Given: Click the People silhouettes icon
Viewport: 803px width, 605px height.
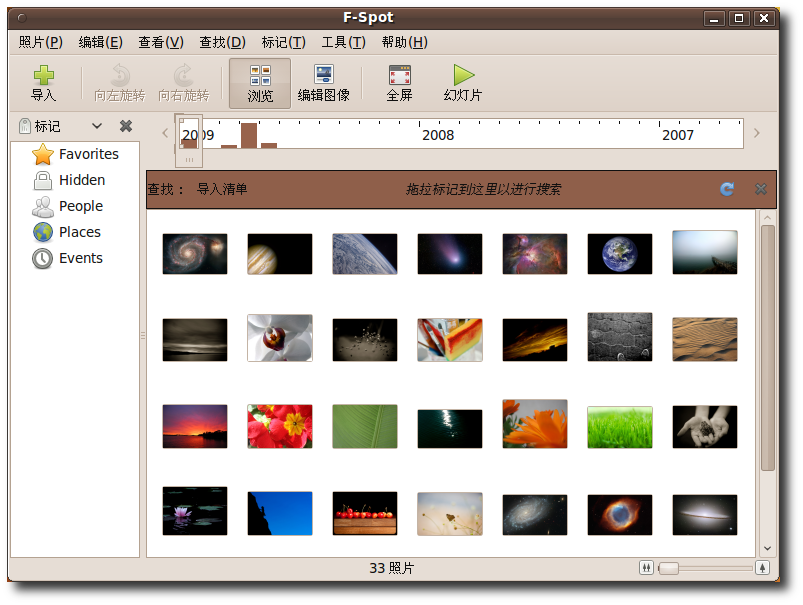Looking at the screenshot, I should pyautogui.click(x=43, y=206).
